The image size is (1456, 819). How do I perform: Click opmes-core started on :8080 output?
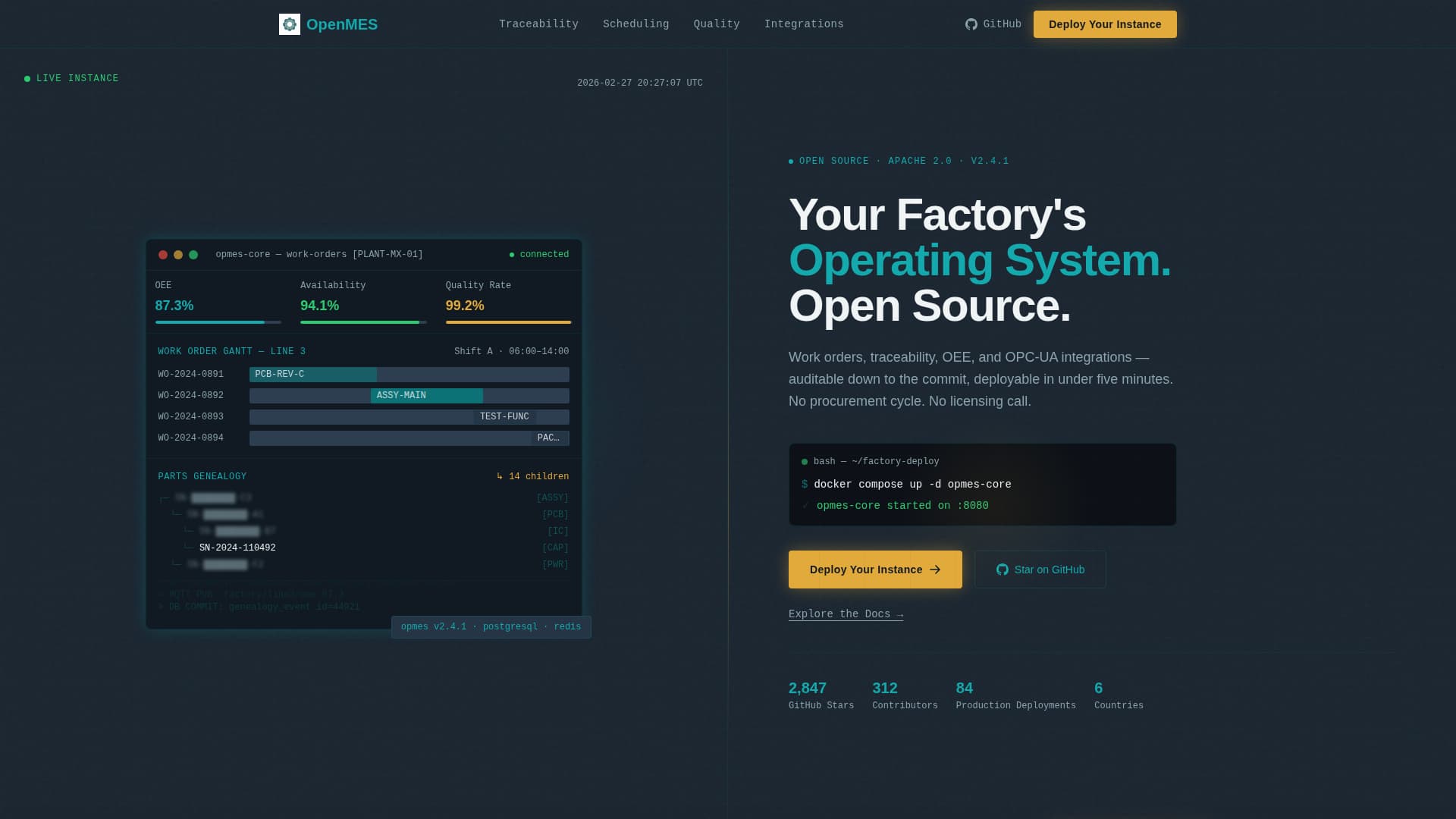click(902, 506)
